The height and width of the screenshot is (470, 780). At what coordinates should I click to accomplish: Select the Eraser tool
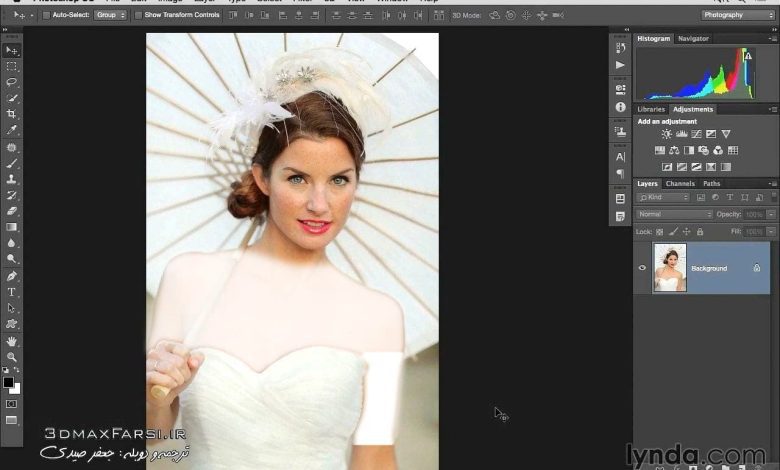[11, 211]
